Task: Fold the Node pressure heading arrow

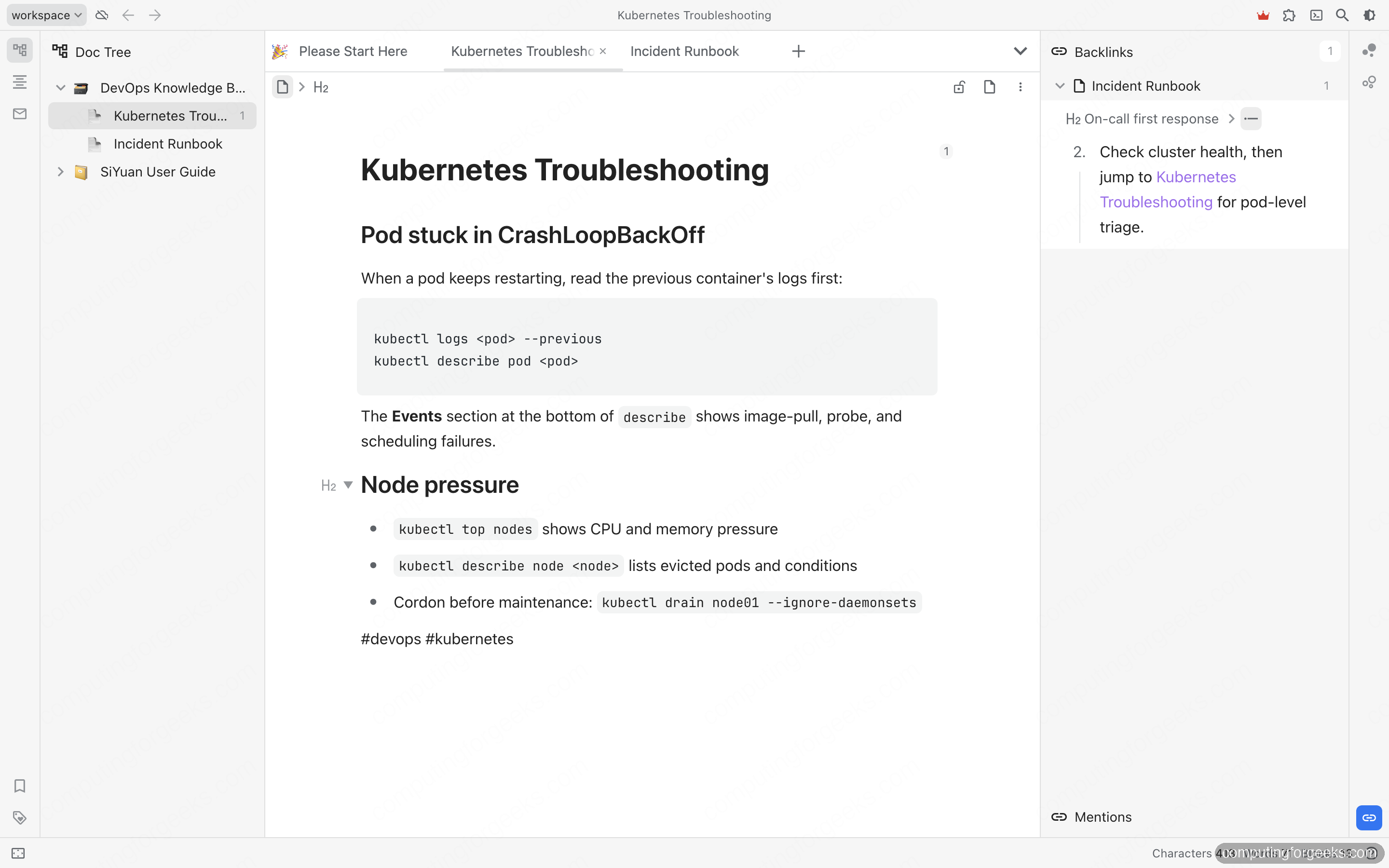Action: click(348, 485)
